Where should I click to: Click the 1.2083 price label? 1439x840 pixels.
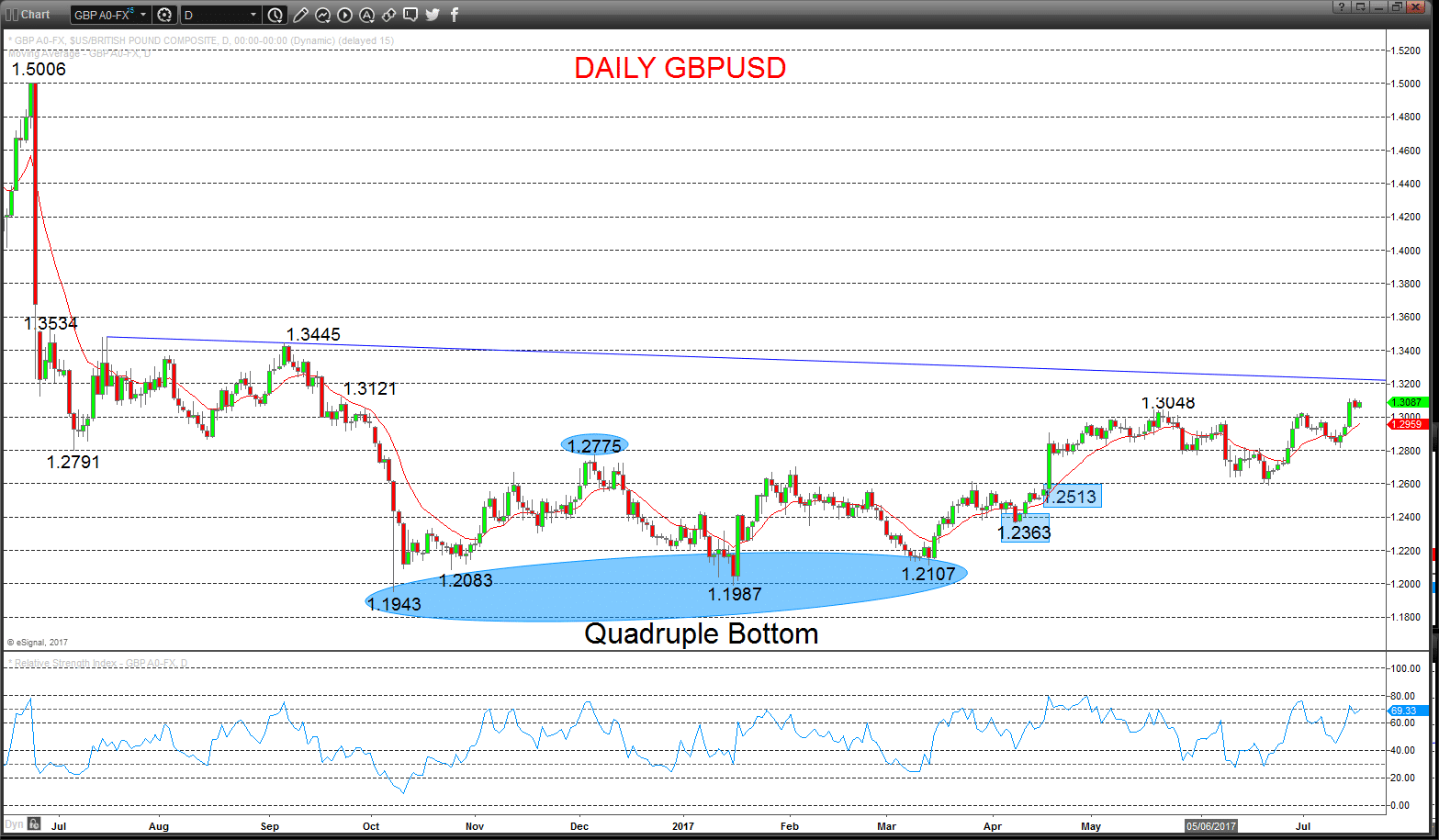(466, 580)
